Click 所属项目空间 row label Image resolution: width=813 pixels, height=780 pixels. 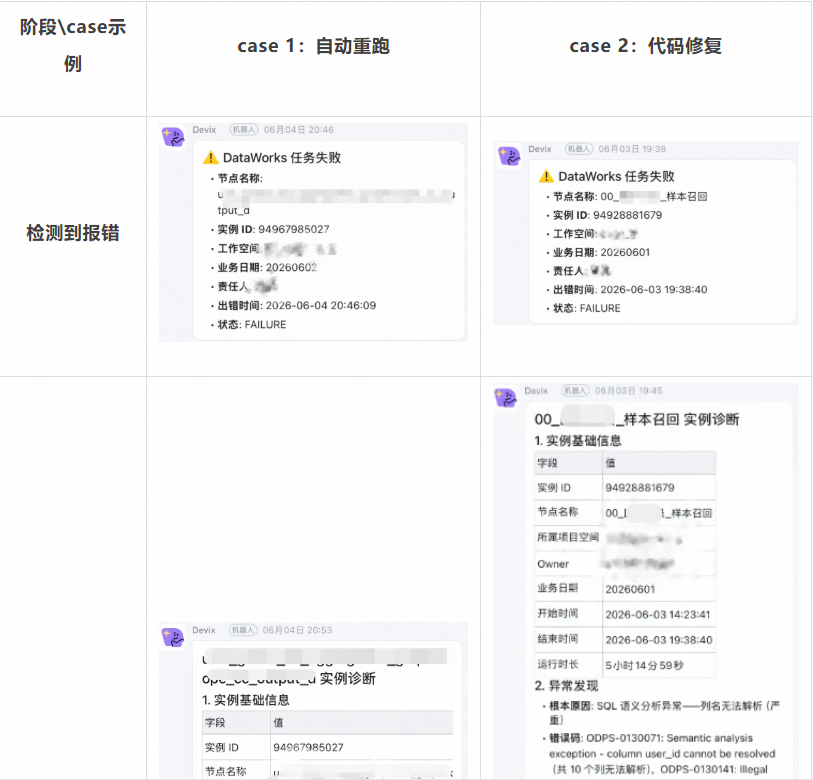pyautogui.click(x=568, y=537)
